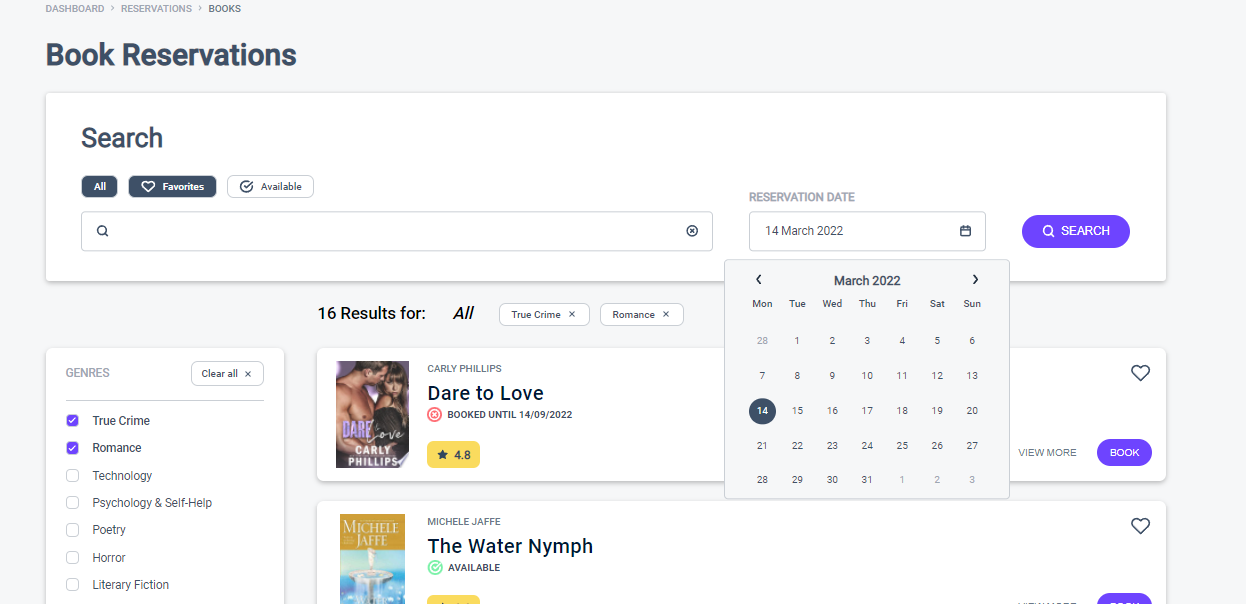Advance calendar to April using right chevron

click(x=975, y=280)
